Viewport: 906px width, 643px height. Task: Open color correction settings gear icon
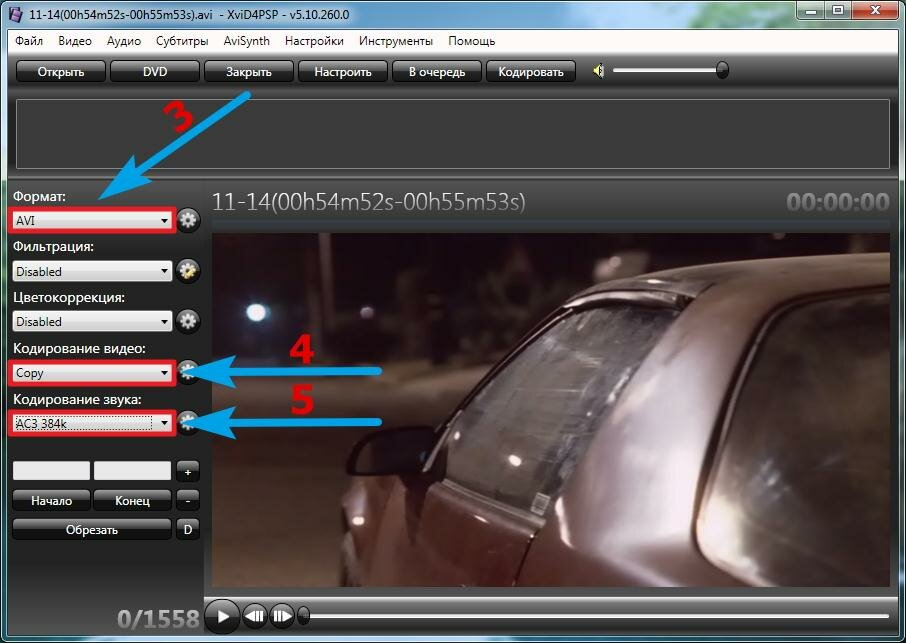tap(189, 321)
